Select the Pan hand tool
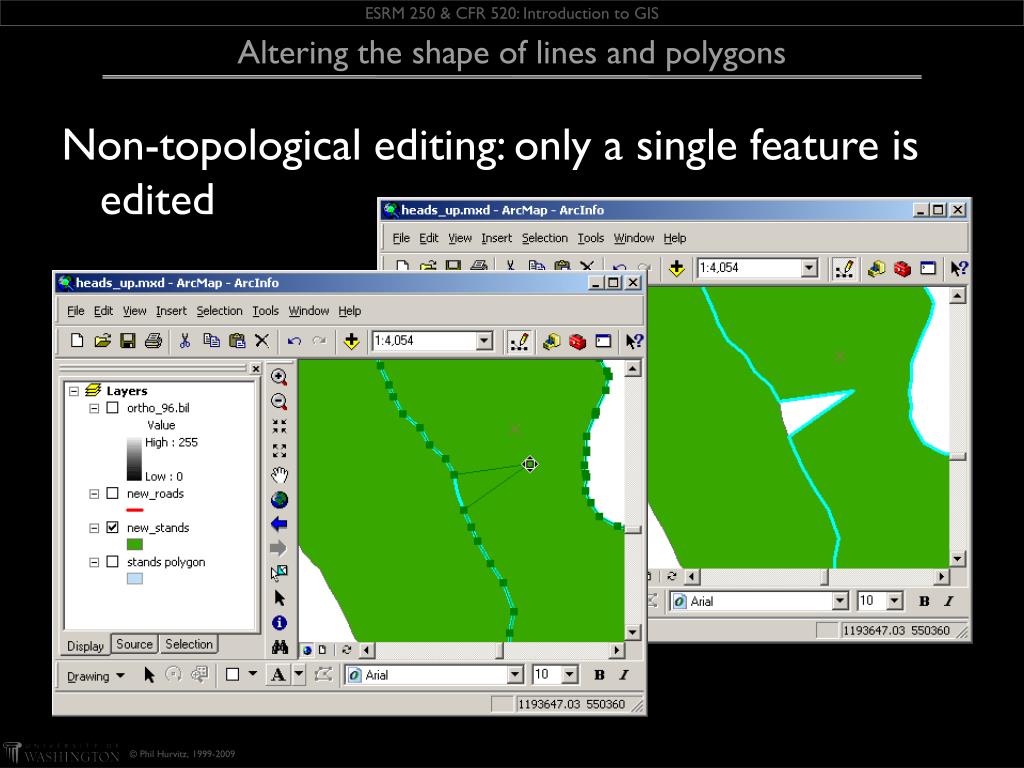This screenshot has height=768, width=1024. tap(280, 475)
